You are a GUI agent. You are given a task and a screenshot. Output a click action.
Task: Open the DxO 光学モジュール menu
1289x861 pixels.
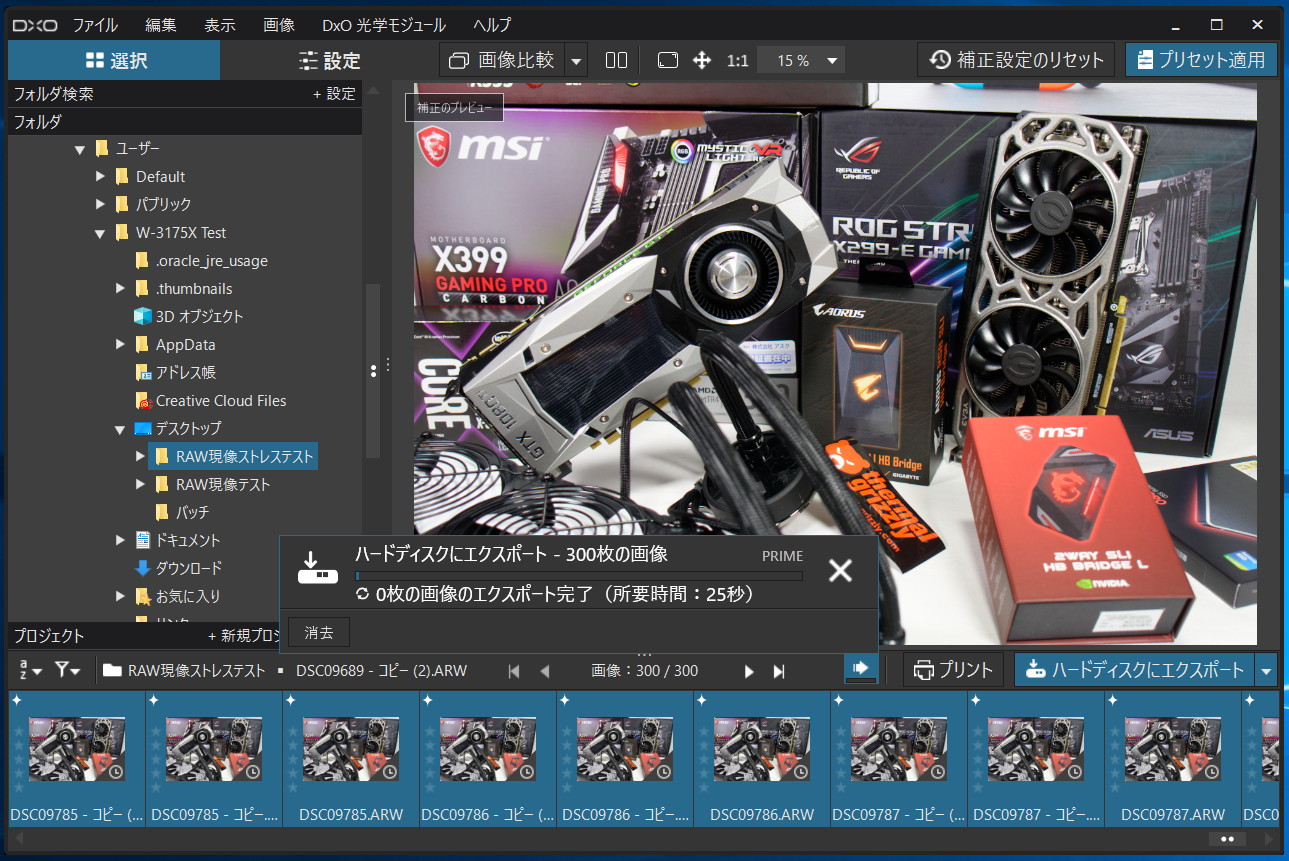[384, 25]
